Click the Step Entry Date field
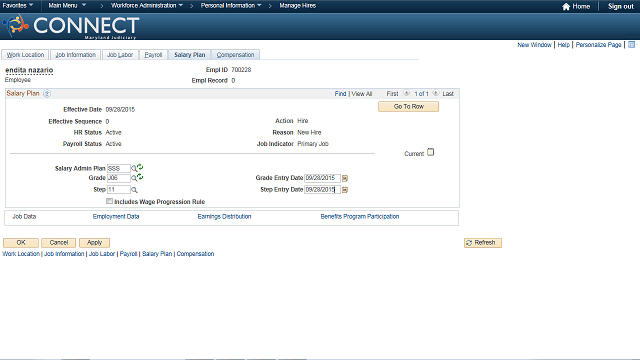 [322, 190]
